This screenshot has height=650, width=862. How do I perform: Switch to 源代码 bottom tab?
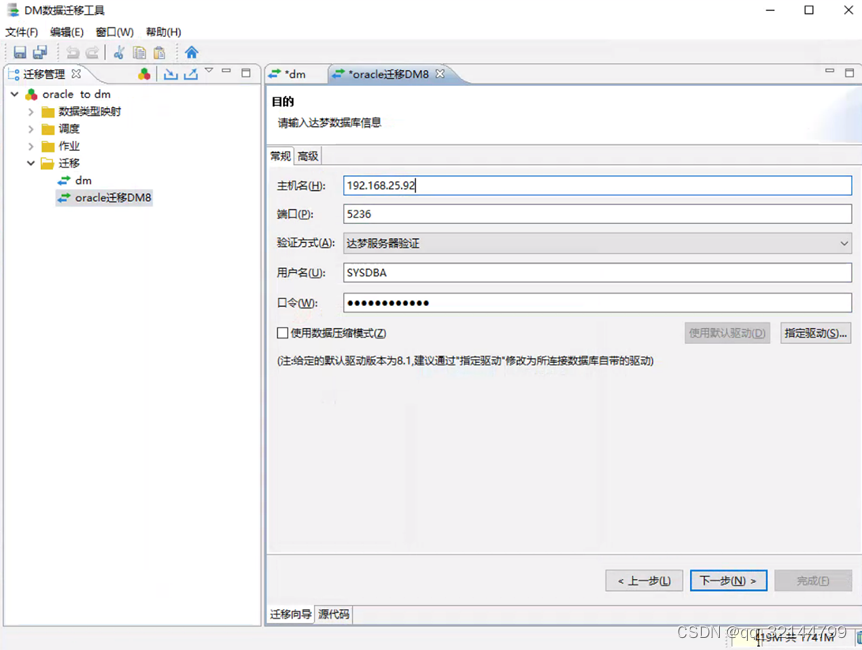(x=334, y=614)
